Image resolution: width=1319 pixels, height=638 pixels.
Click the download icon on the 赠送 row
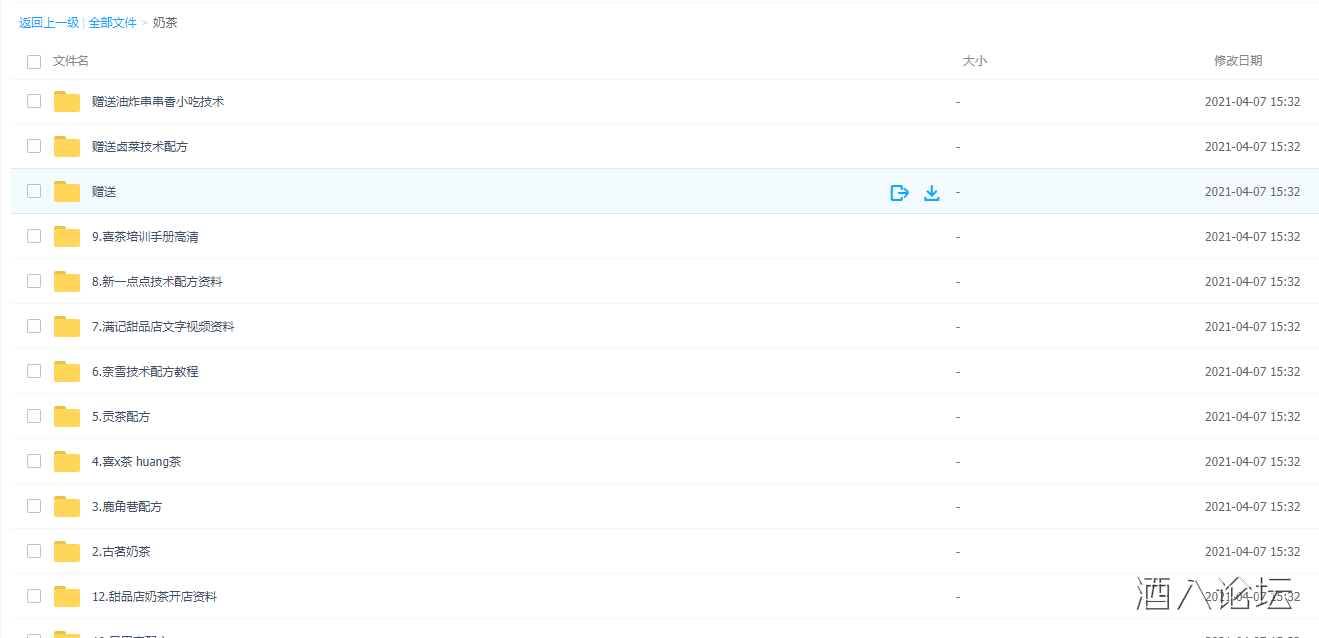pos(931,193)
